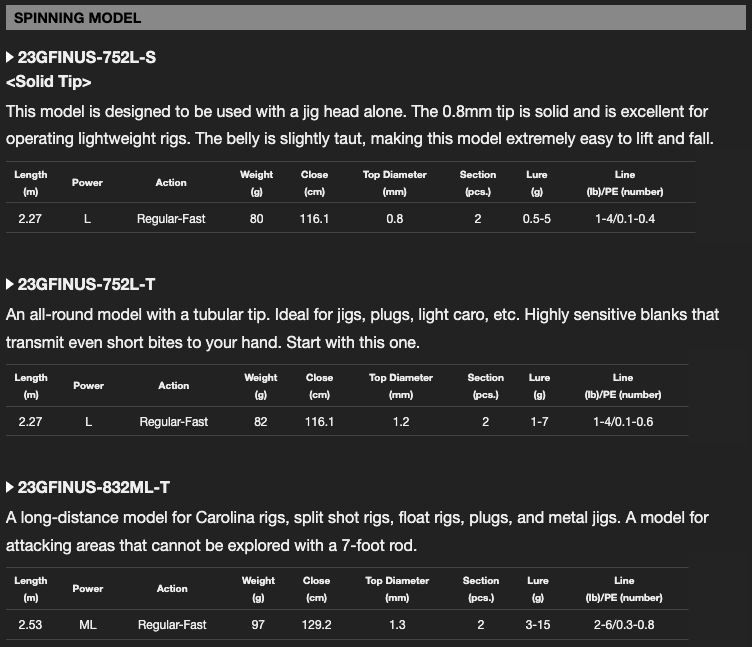Select the SPINNING MODEL section header
The image size is (752, 647).
[78, 18]
